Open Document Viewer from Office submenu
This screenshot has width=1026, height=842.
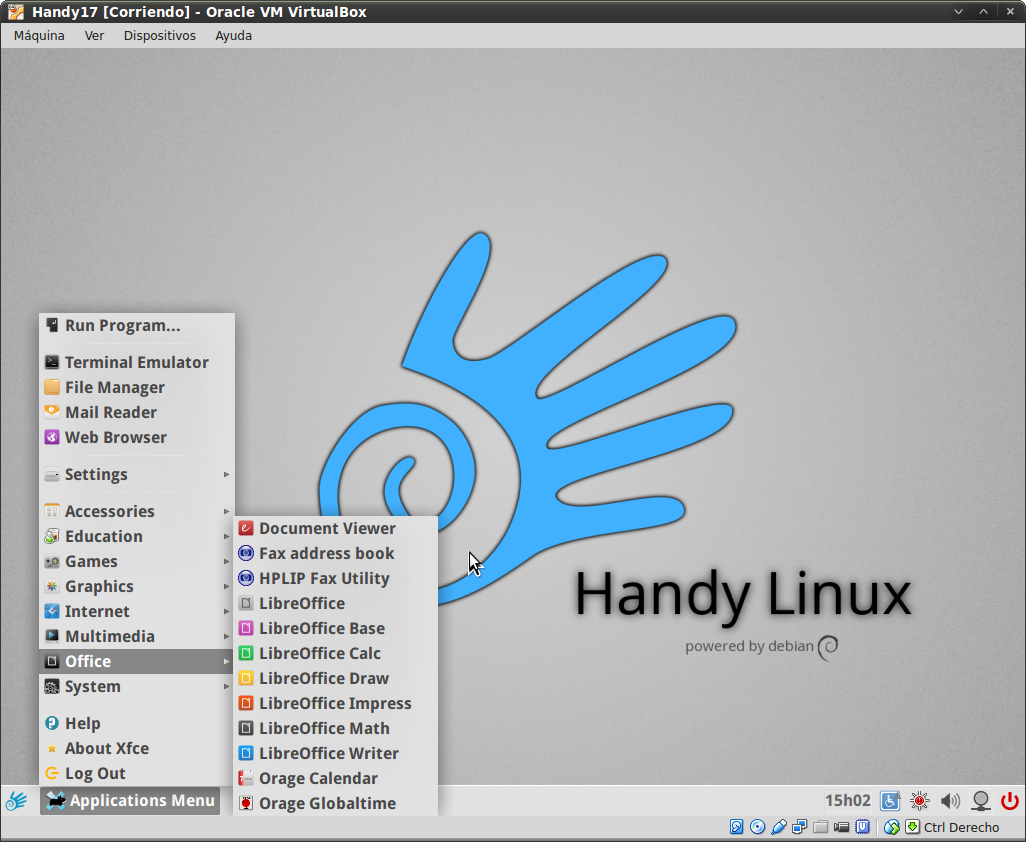pyautogui.click(x=327, y=528)
